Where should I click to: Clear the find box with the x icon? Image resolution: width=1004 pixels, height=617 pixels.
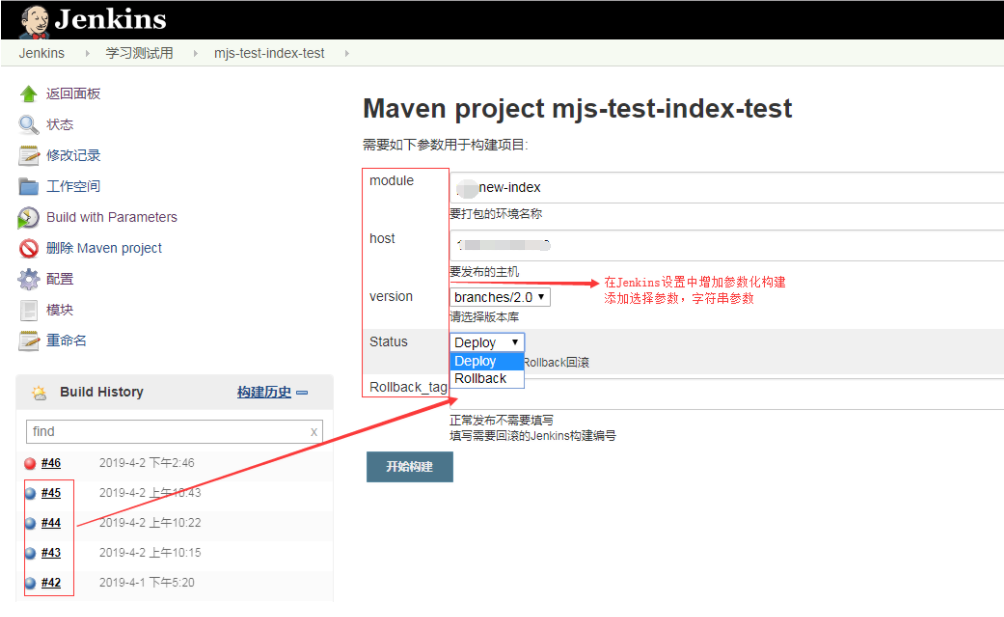pos(314,432)
